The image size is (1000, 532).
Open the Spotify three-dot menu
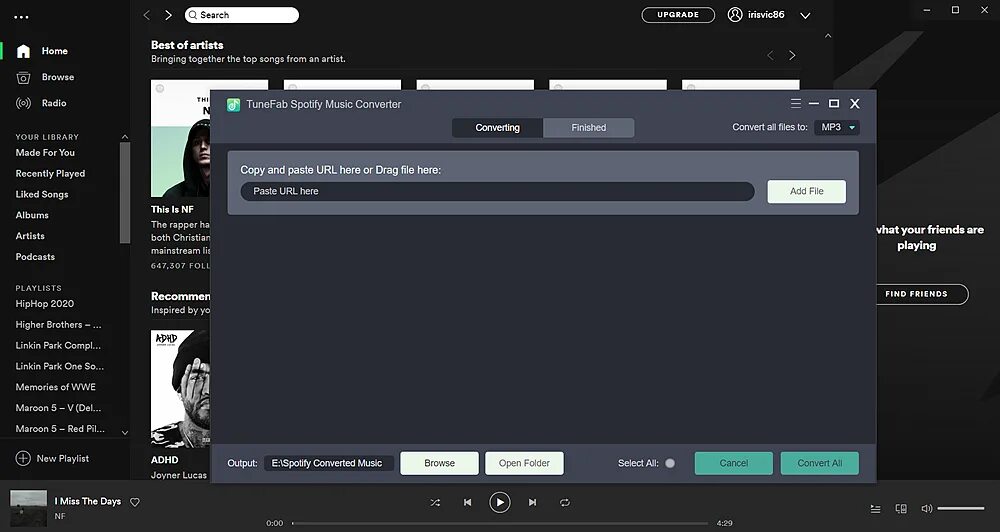point(21,17)
